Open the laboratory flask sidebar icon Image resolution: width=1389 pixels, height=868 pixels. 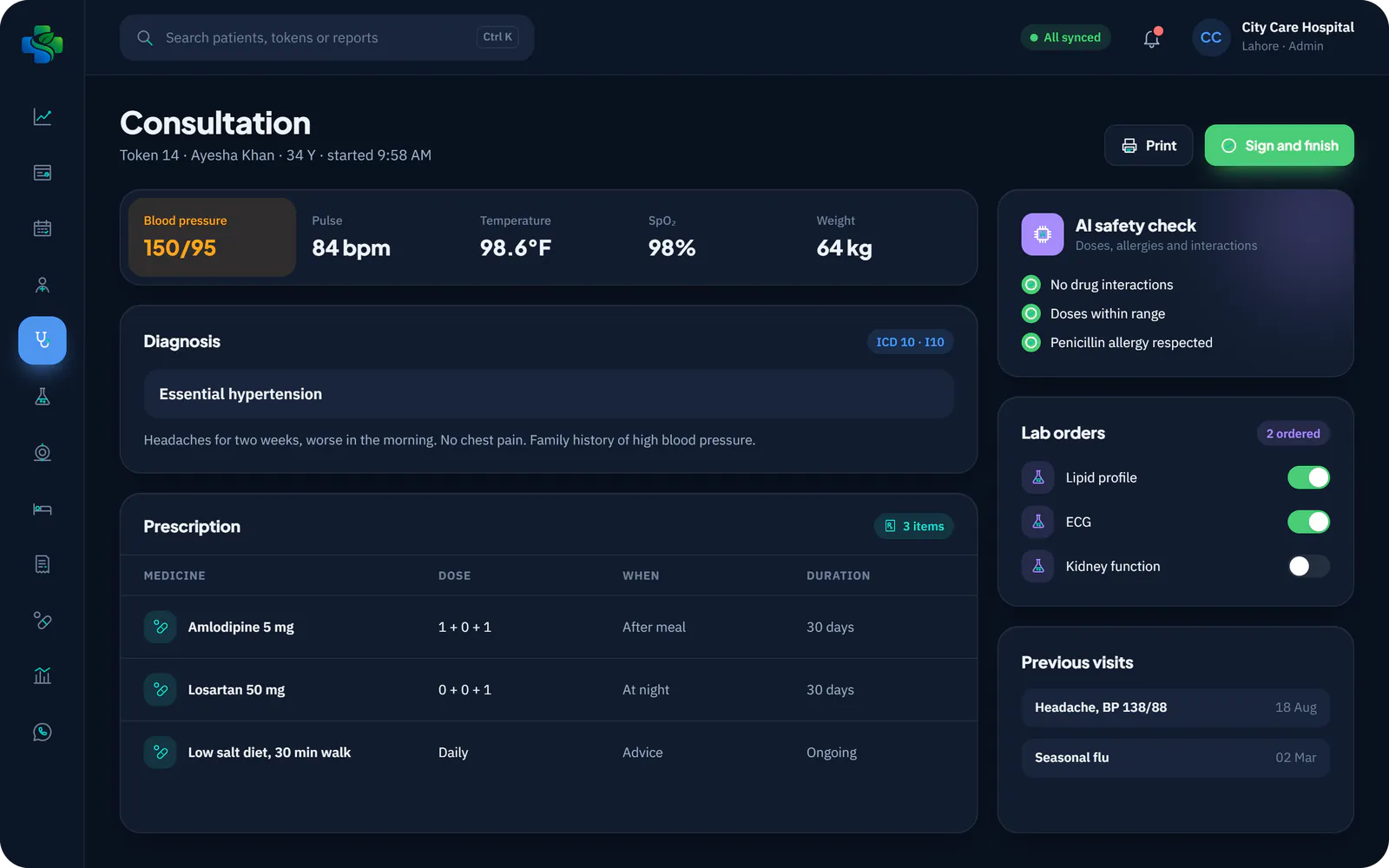pos(43,397)
